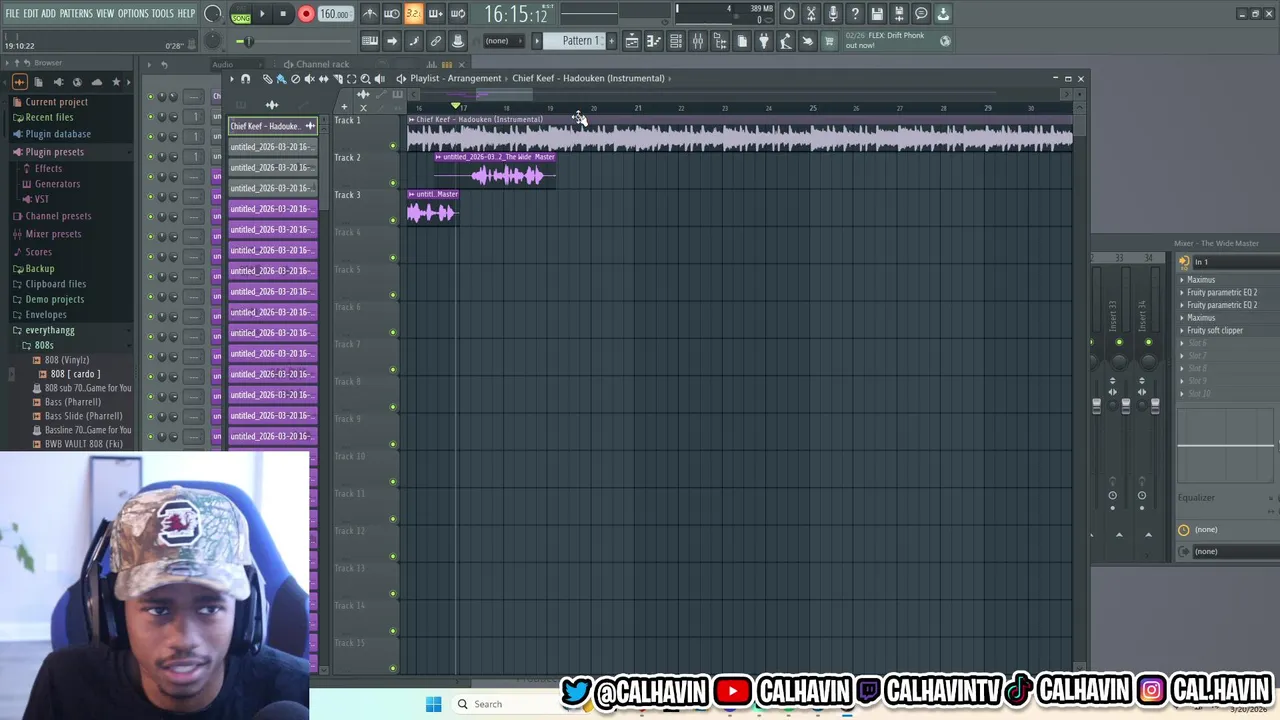Click the export/render download icon
The width and height of the screenshot is (1280, 720).
click(943, 14)
